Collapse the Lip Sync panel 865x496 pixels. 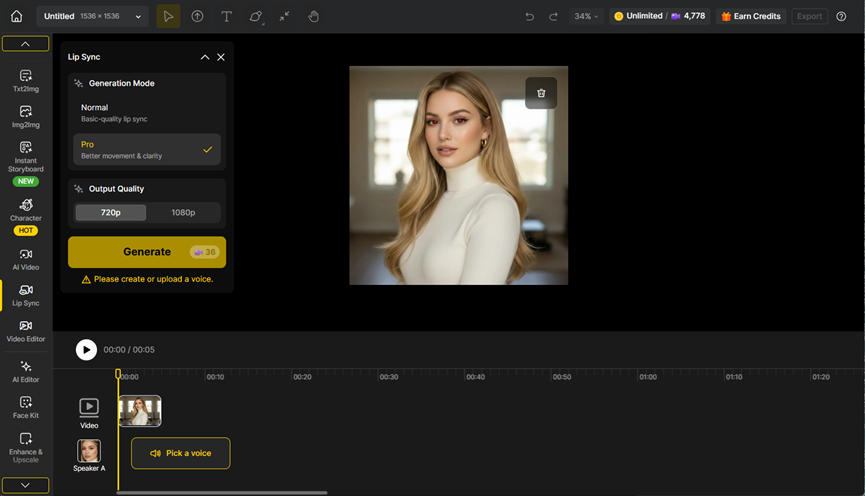pos(205,57)
